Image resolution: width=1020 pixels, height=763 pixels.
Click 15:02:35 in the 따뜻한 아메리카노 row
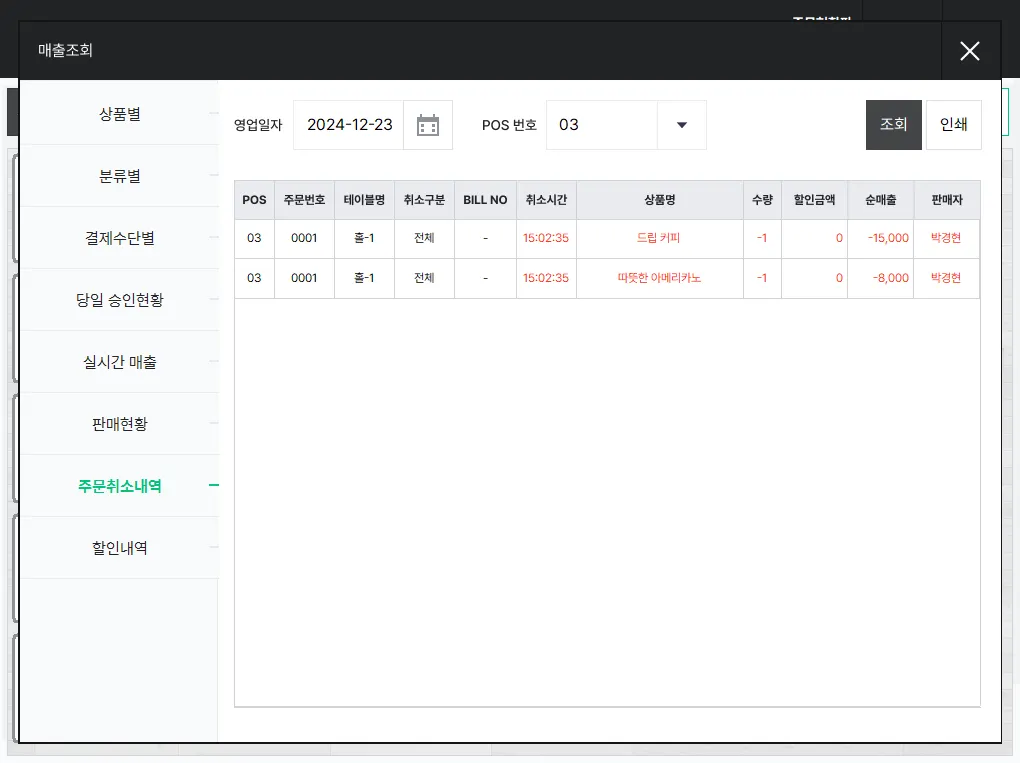(x=546, y=278)
